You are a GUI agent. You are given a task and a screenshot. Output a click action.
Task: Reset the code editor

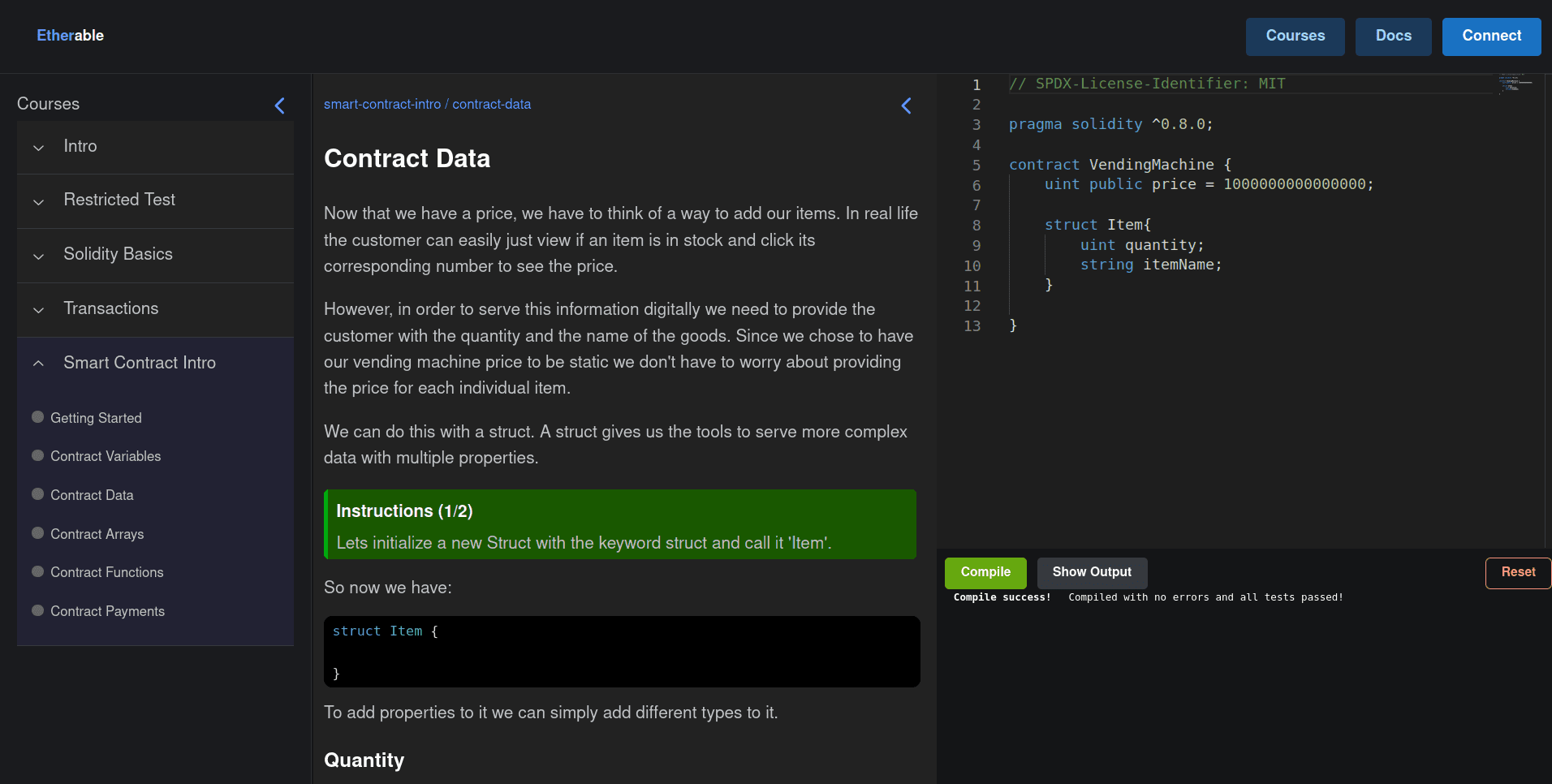[x=1517, y=572]
